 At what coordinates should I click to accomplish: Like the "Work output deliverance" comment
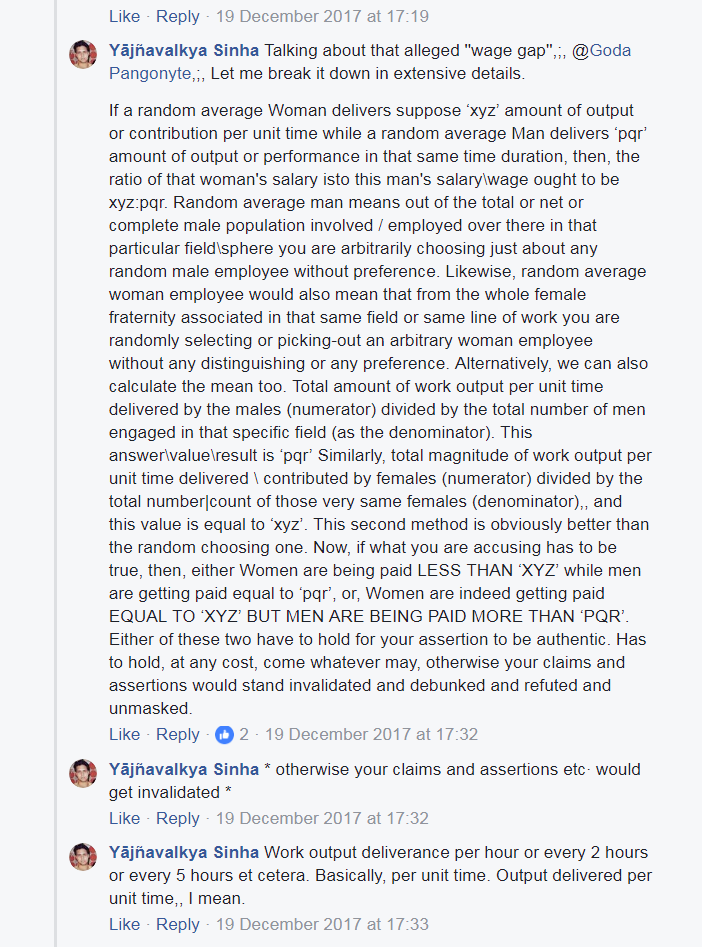pos(124,924)
